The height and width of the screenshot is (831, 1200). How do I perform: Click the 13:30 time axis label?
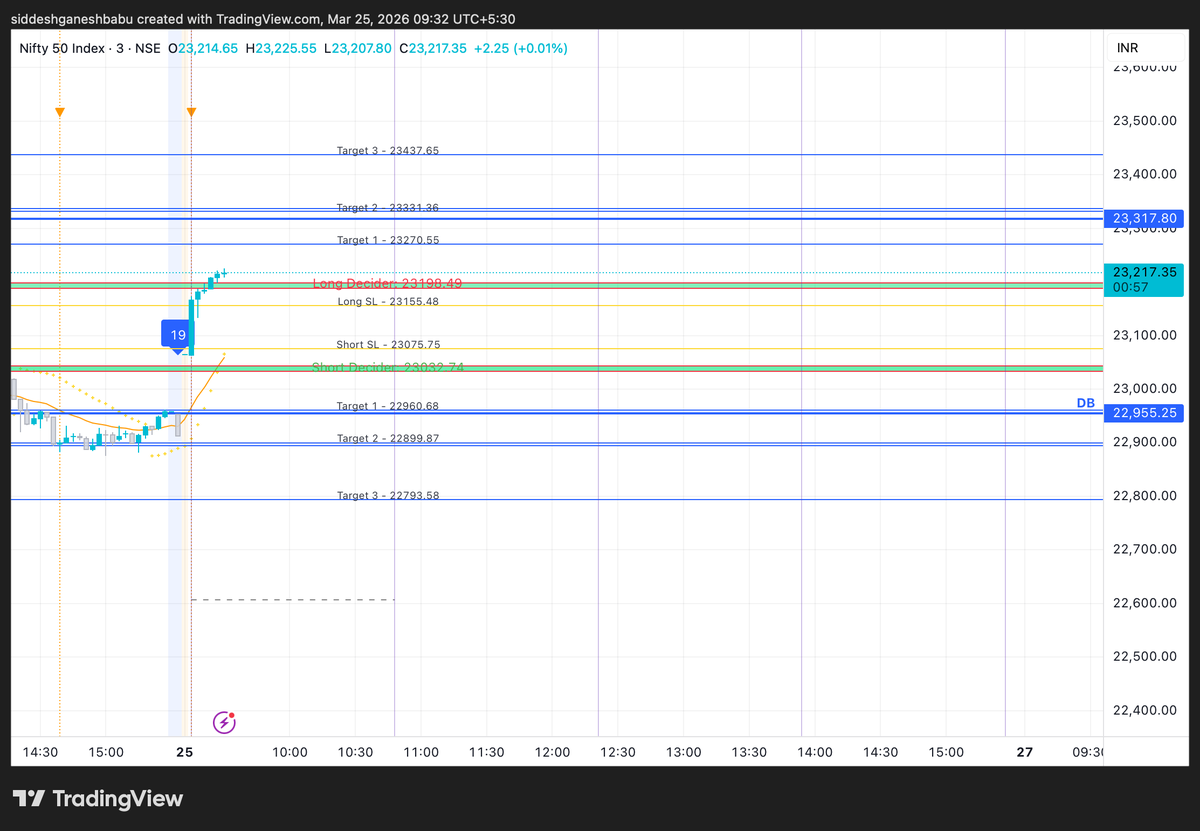click(749, 752)
